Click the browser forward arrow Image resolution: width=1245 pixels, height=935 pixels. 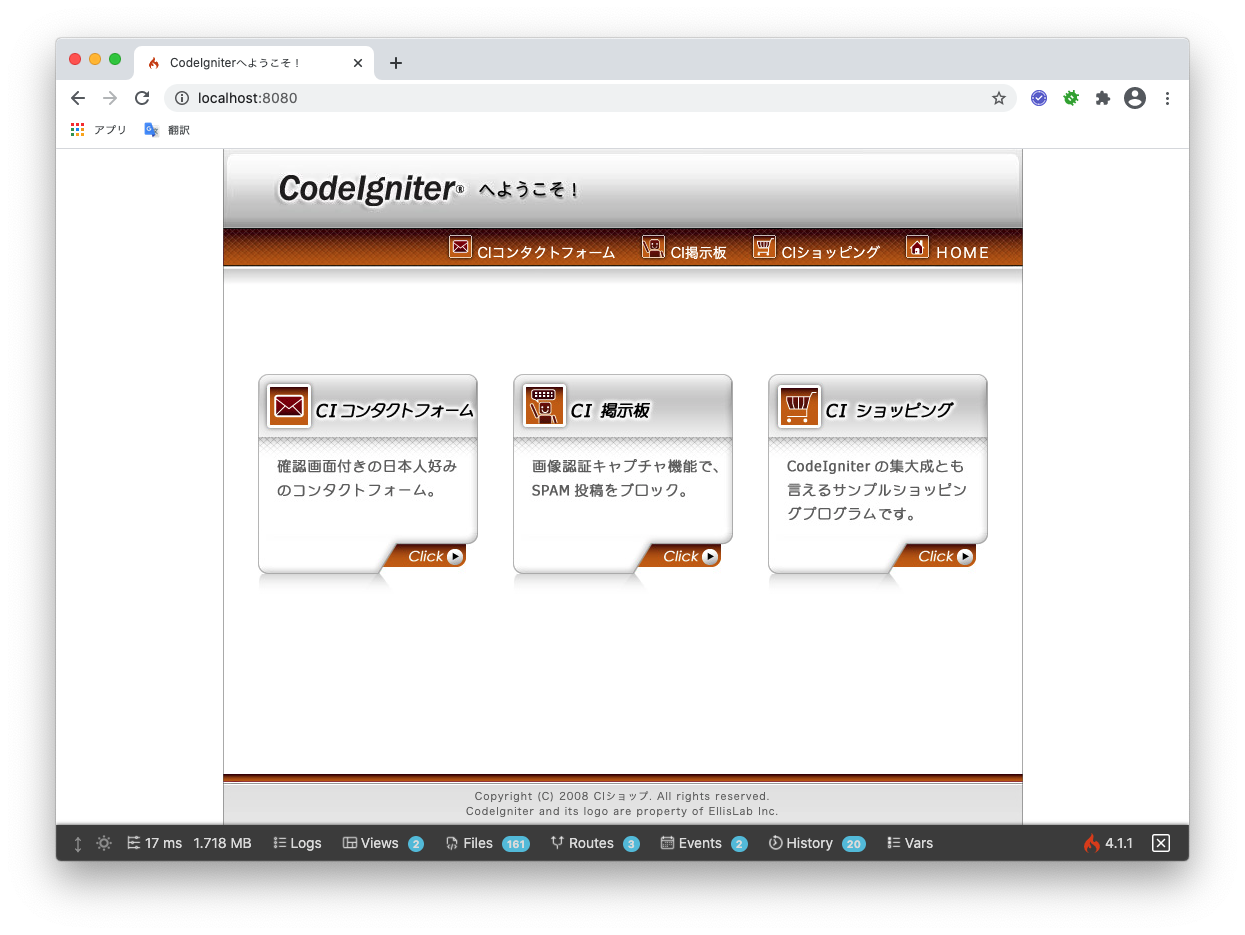[x=110, y=98]
